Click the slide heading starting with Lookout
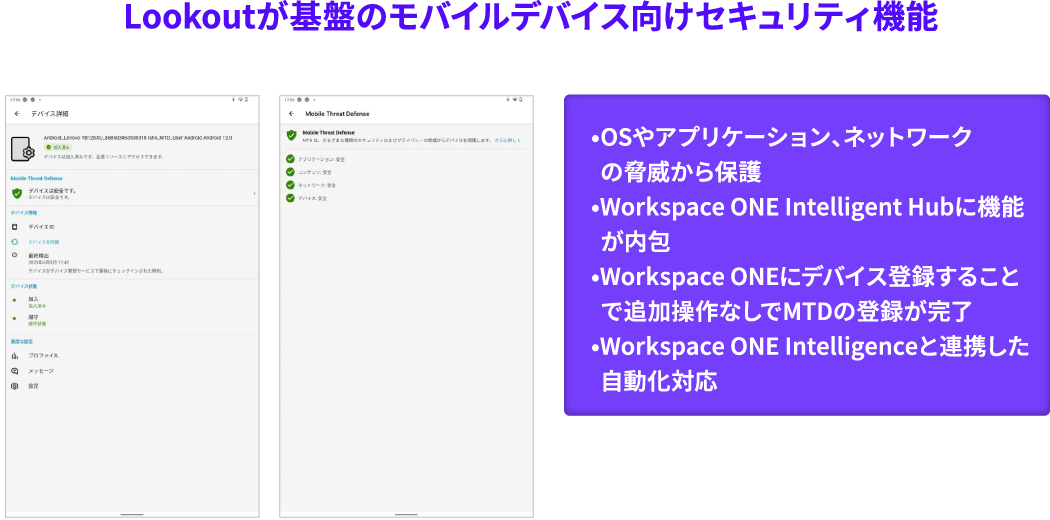 pos(531,18)
